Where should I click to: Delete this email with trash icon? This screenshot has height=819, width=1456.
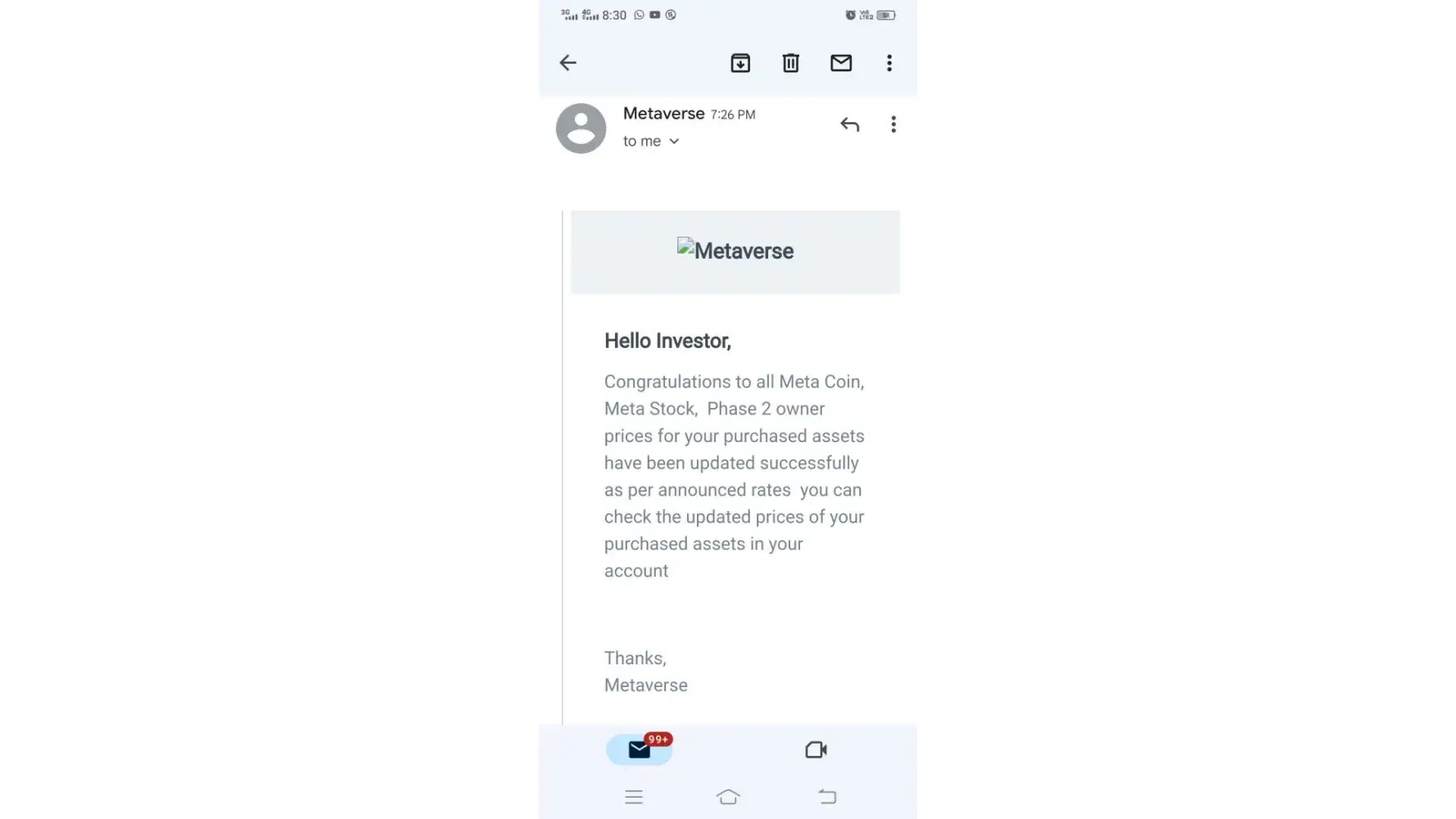click(790, 63)
